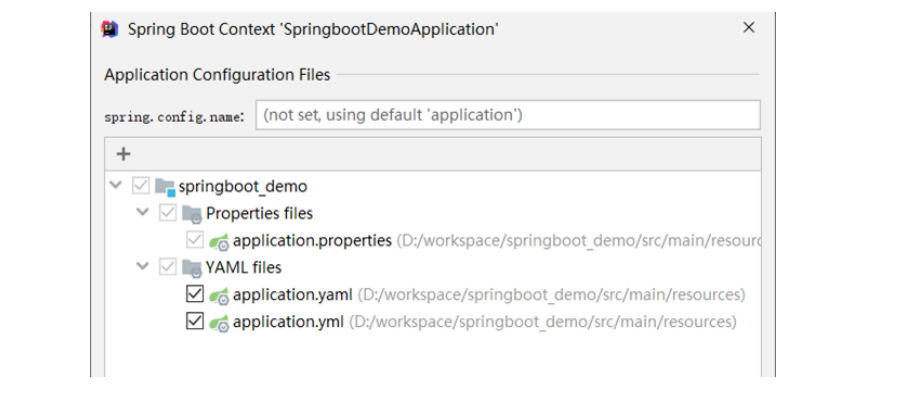This screenshot has height=400, width=912.
Task: Collapse the YAML files node
Action: coord(143,268)
